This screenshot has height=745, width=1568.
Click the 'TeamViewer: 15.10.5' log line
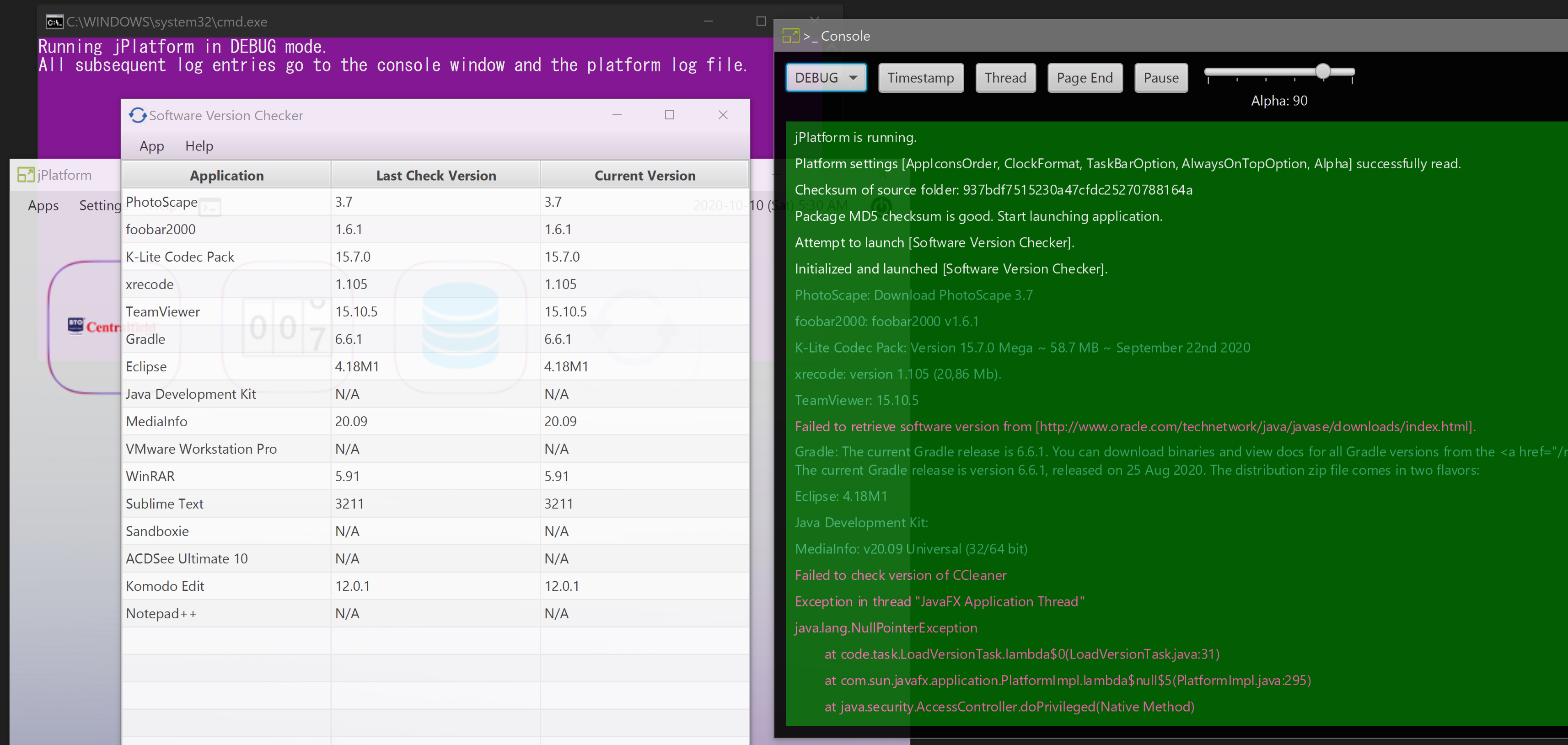click(x=856, y=400)
